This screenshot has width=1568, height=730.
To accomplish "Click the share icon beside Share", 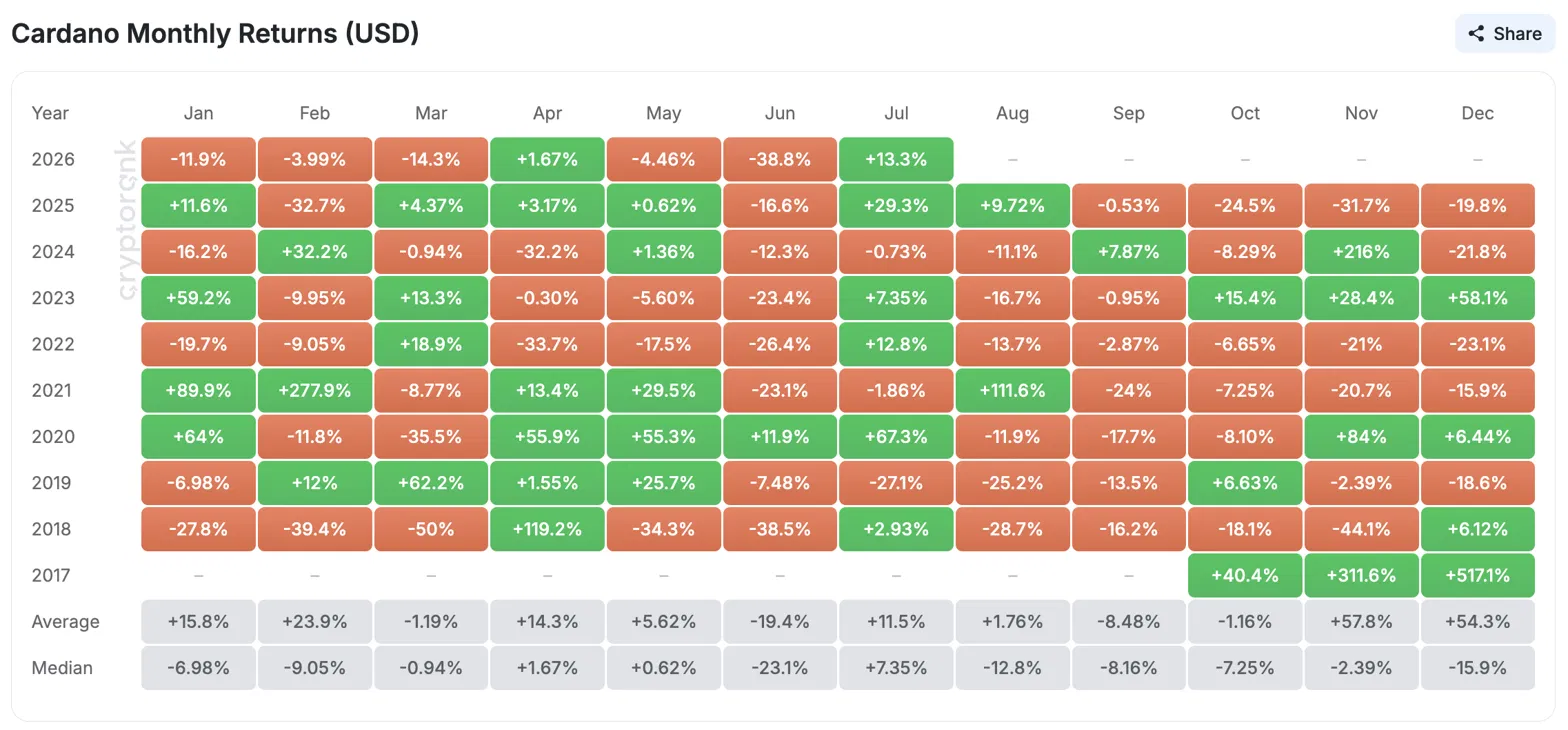I will 1476,33.
